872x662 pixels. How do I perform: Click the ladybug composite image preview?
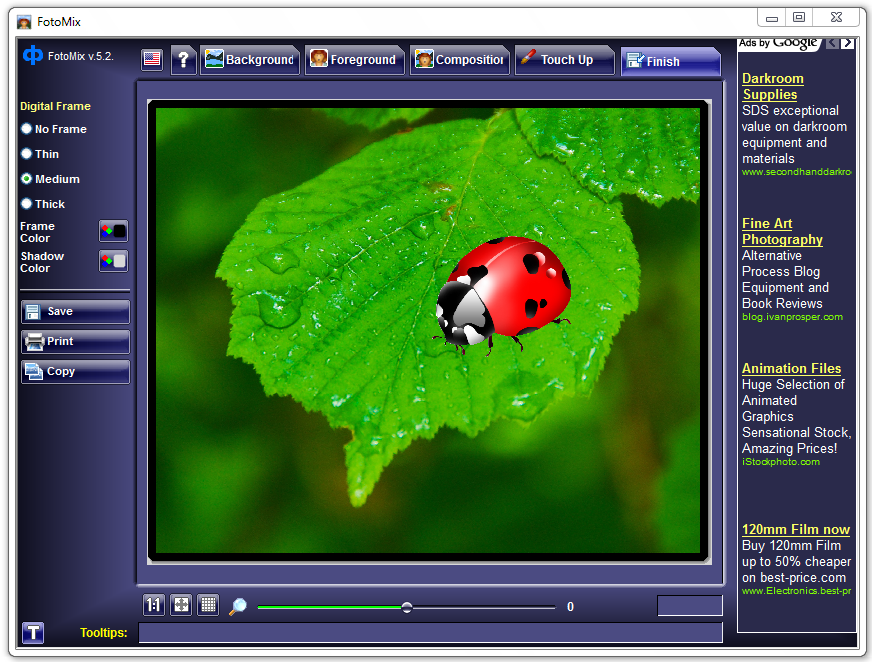tap(429, 332)
